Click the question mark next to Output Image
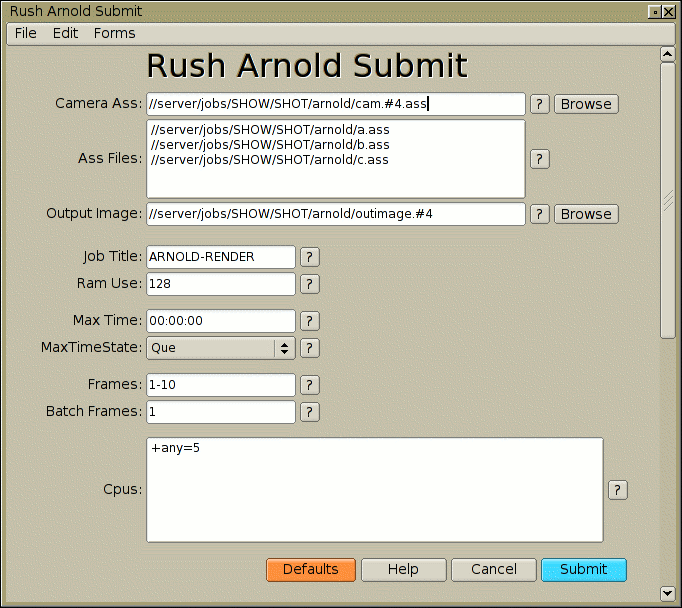682x608 pixels. pos(539,214)
